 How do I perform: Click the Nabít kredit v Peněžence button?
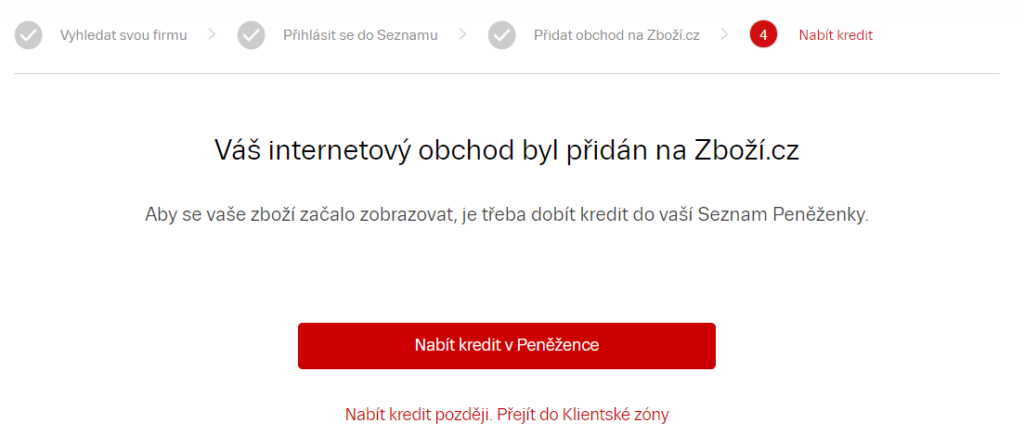tap(507, 346)
